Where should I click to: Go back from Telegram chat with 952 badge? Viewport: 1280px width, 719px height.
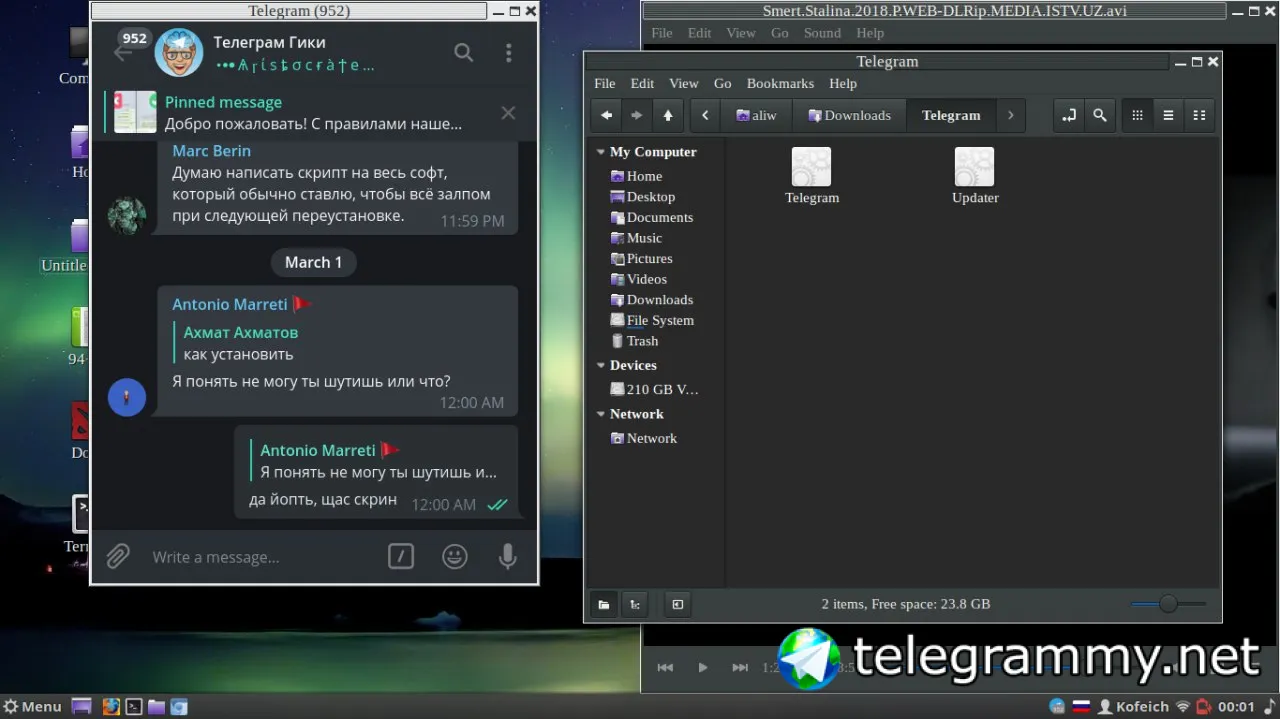click(x=123, y=53)
